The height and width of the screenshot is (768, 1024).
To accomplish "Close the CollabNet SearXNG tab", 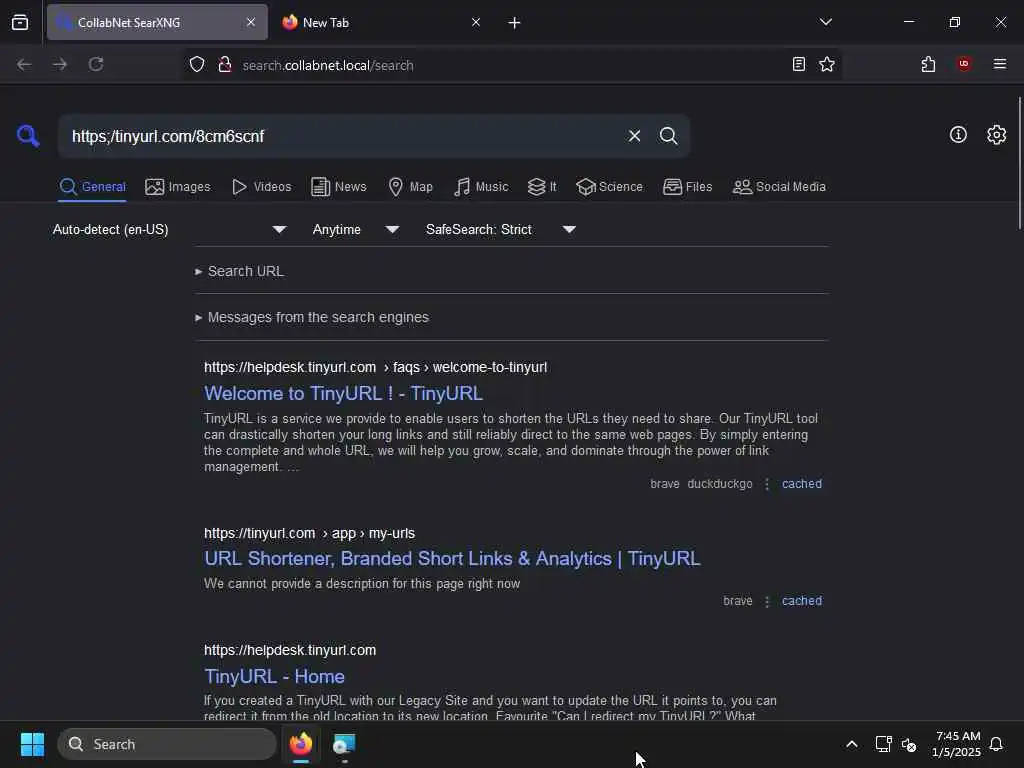I will point(251,22).
